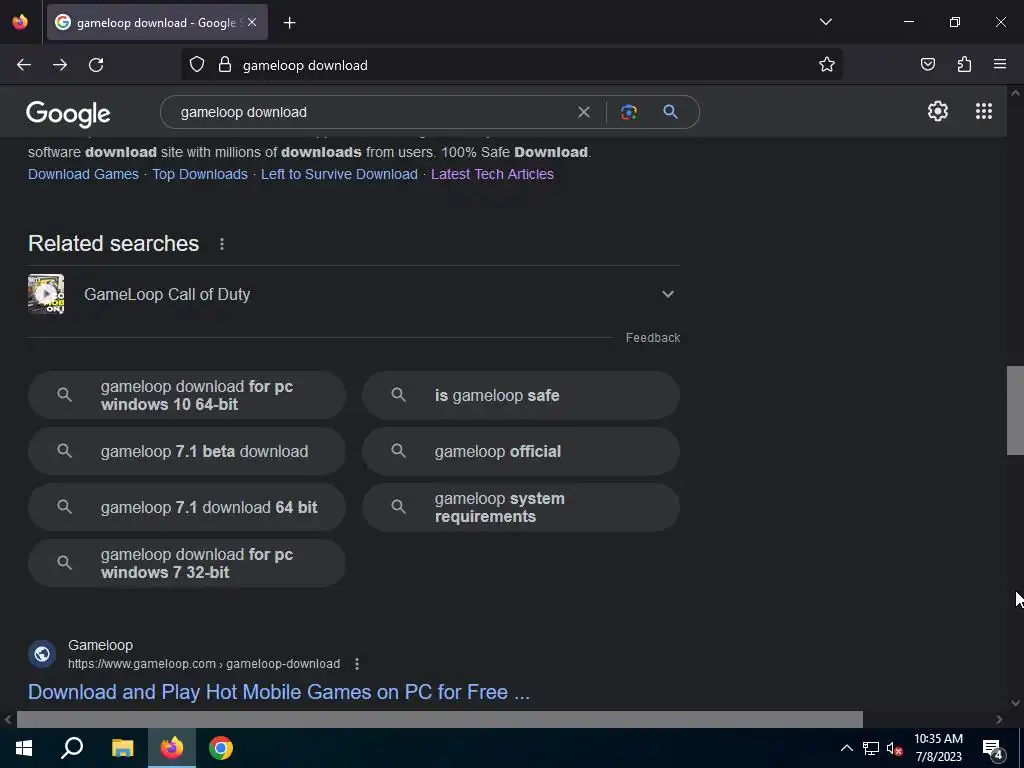1024x768 pixels.
Task: Open a new tab with the plus button
Action: 289,23
